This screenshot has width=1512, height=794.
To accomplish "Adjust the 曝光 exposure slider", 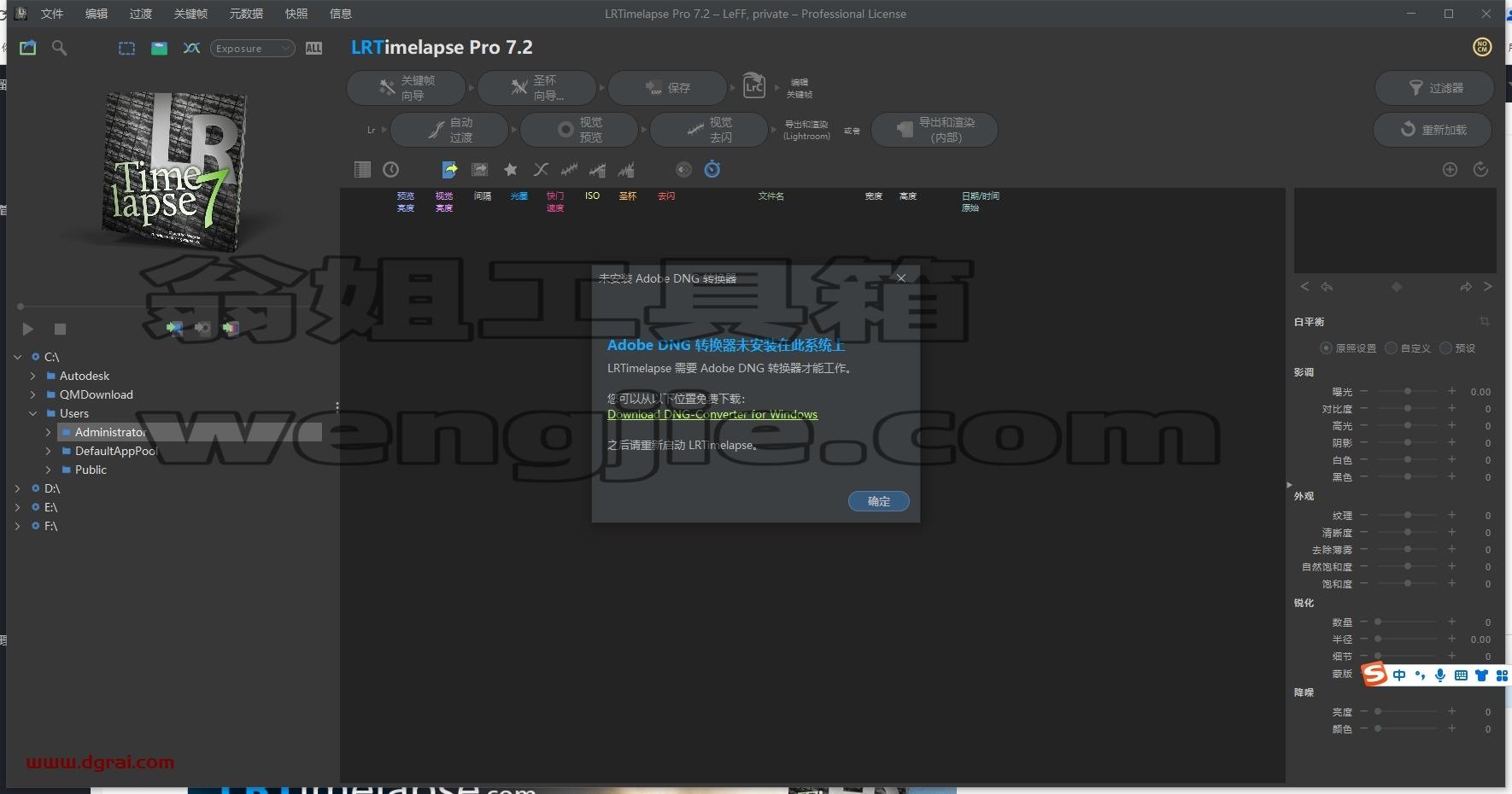I will (1407, 391).
